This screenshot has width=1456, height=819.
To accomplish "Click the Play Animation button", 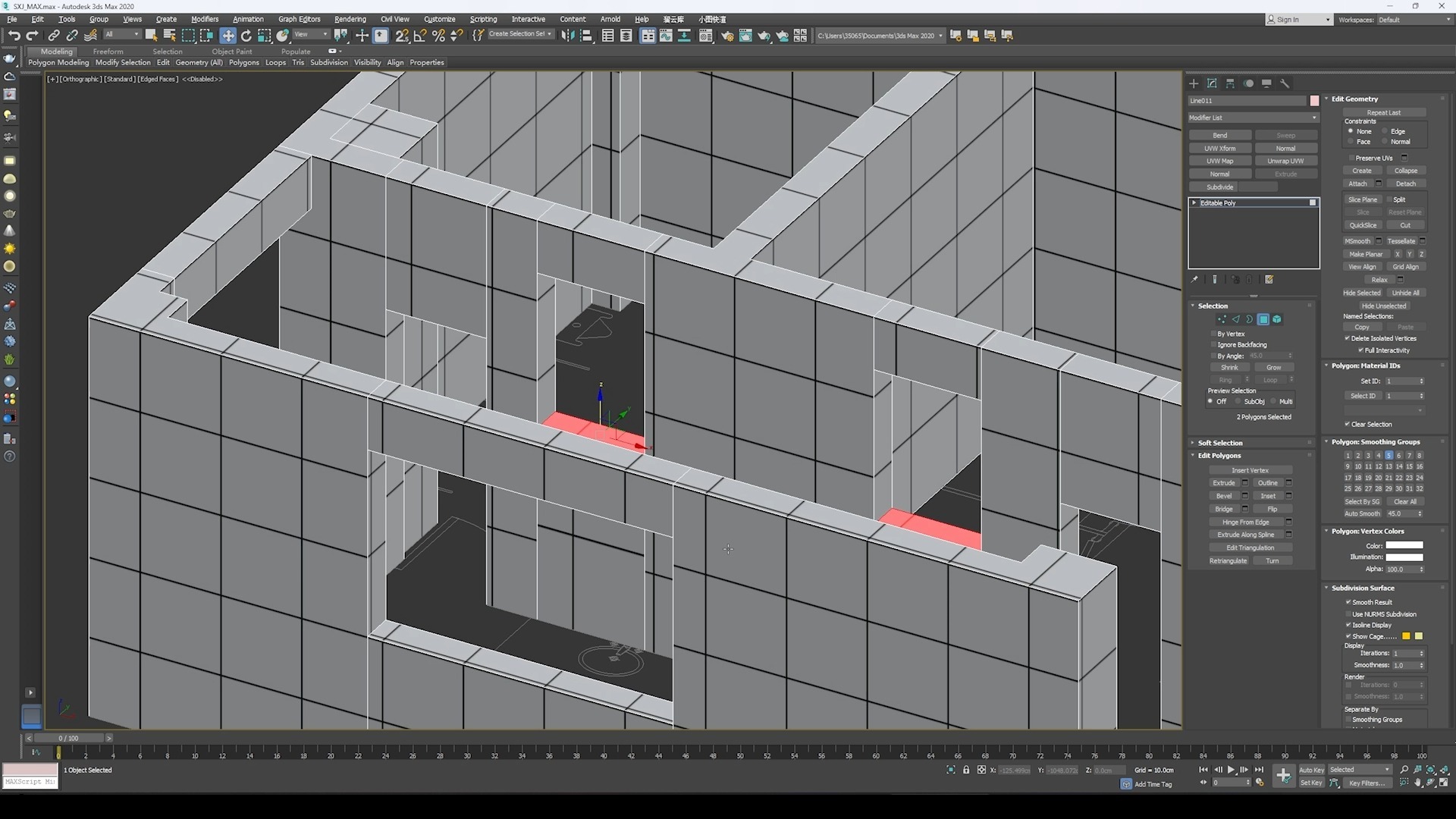I will [1231, 770].
